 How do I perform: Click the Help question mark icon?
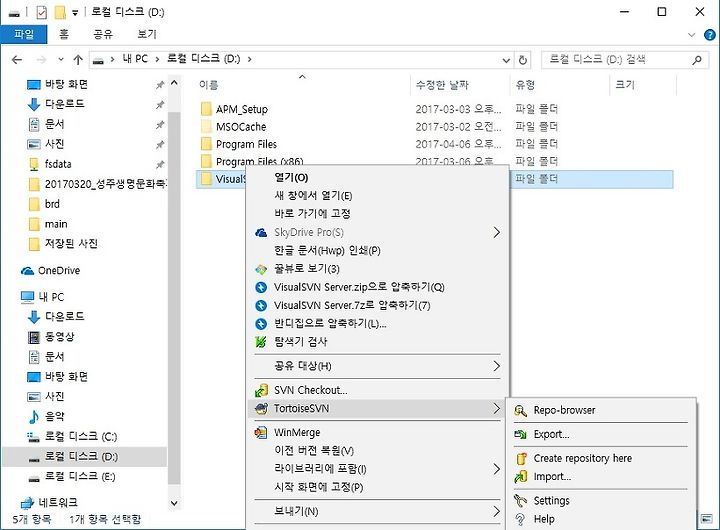click(x=520, y=519)
